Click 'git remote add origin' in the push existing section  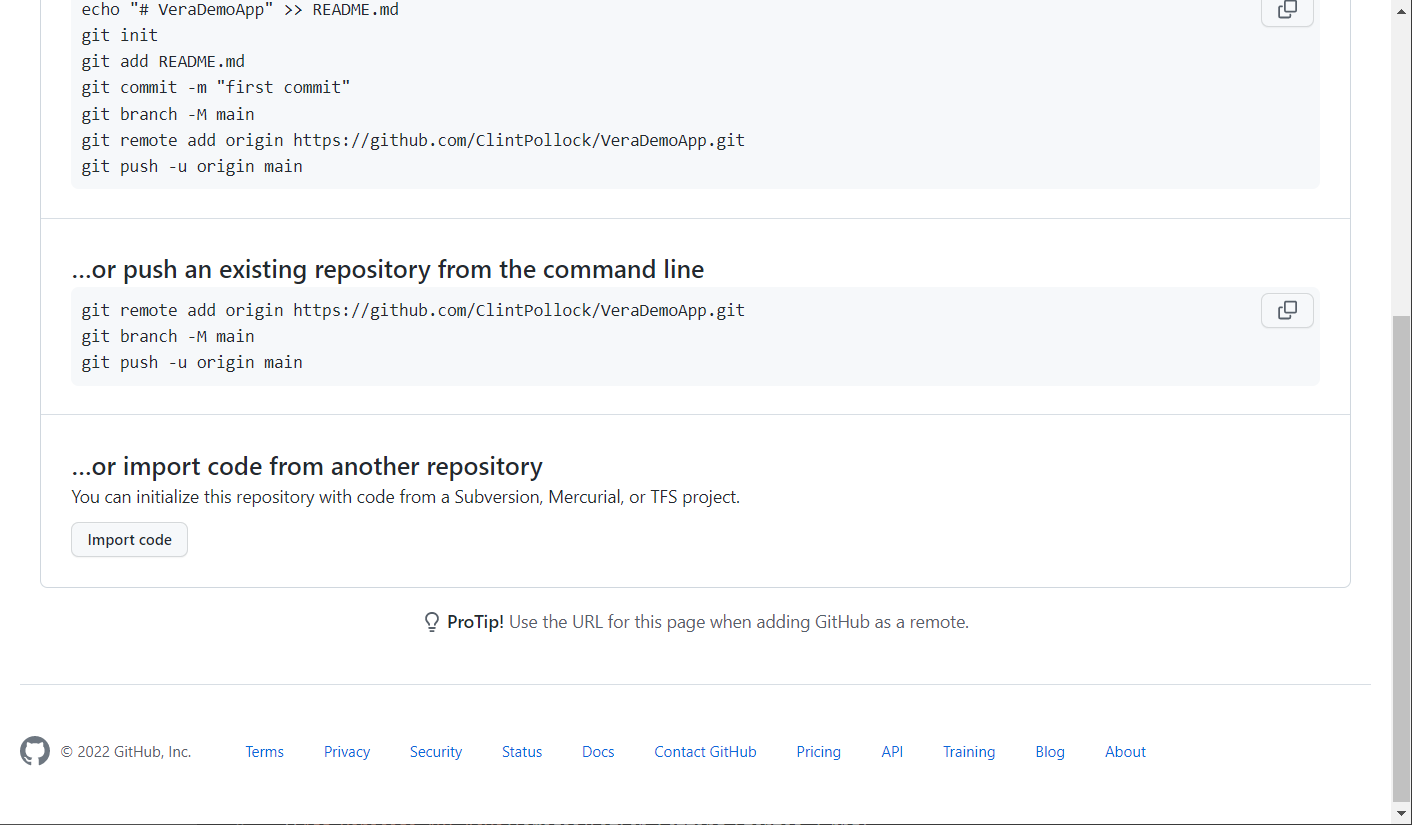point(413,310)
